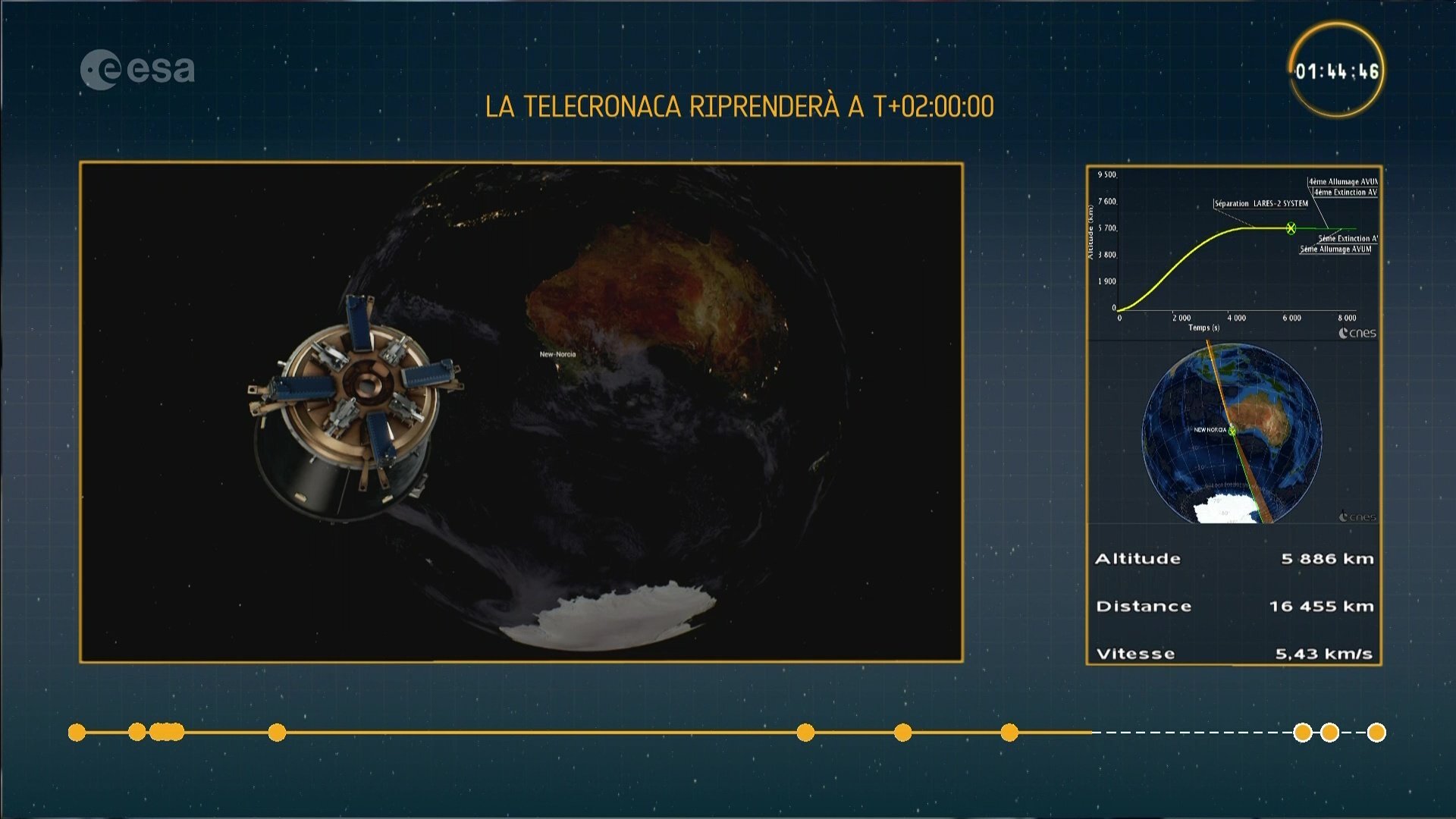The image size is (1456, 819).
Task: Click the 4ème Allumage AVUM label
Action: tap(1343, 182)
